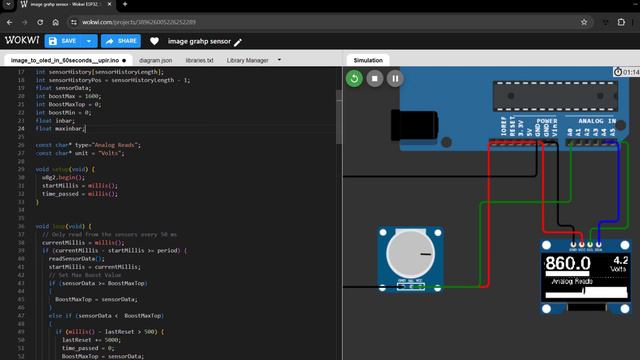Click the readSensorData() call line

click(76, 258)
